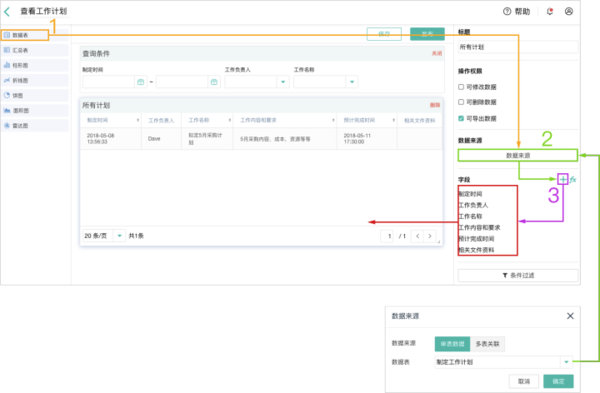
Task: Enable the 可删除数据 checkbox
Action: click(461, 102)
